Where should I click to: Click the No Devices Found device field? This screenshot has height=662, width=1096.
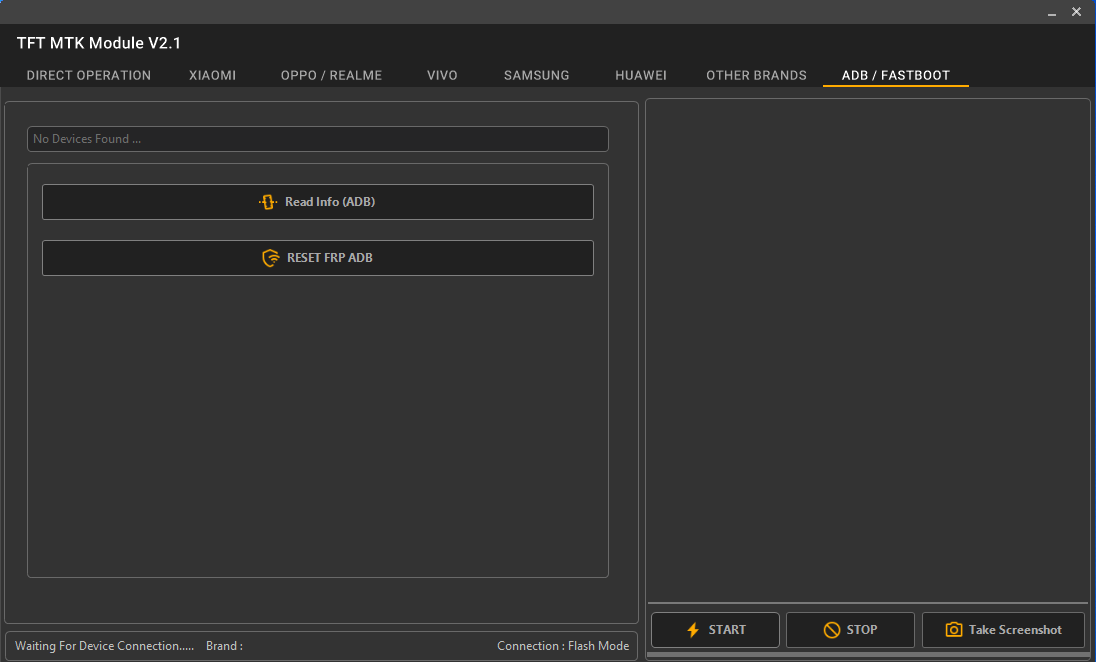pyautogui.click(x=317, y=138)
